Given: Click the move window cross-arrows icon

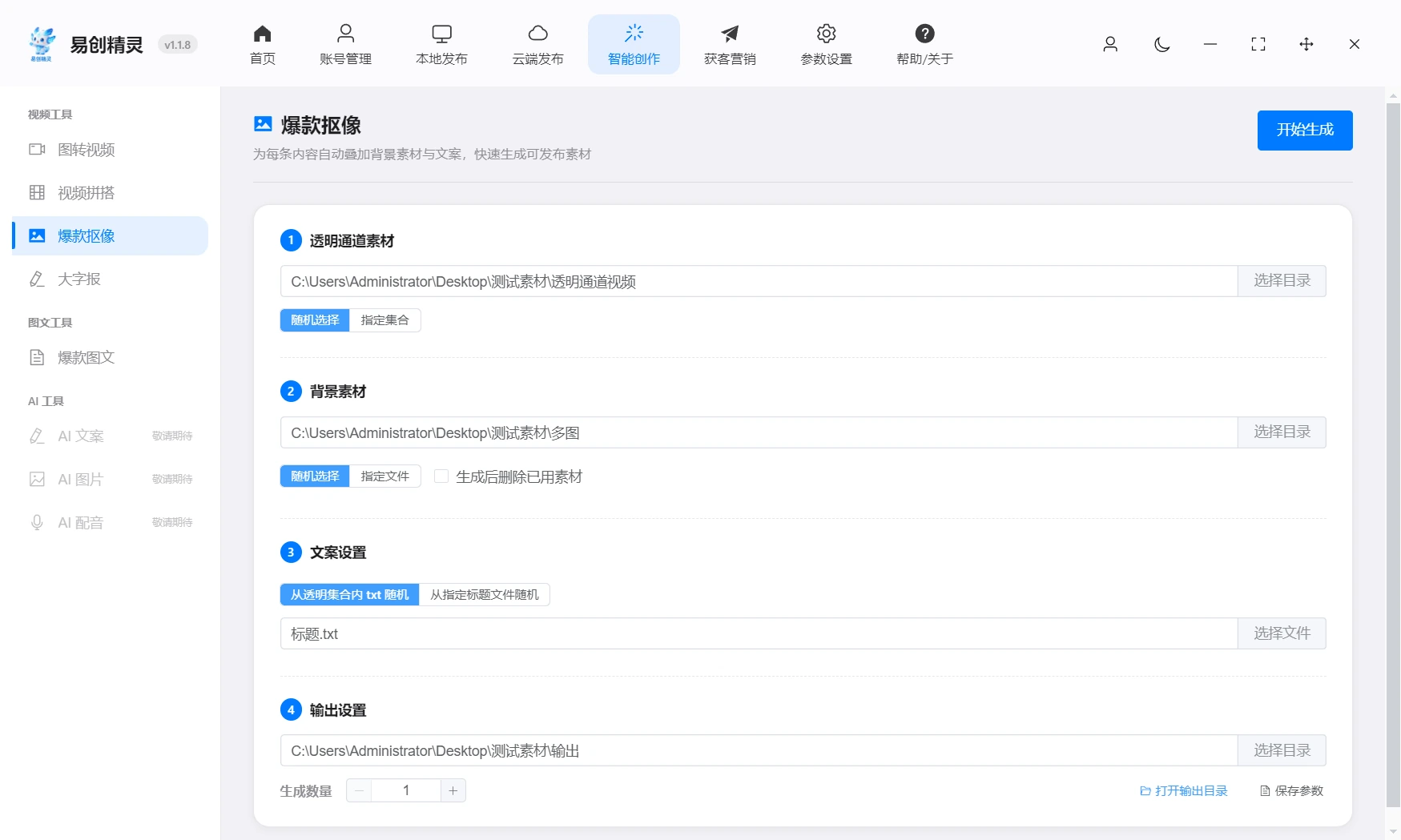Looking at the screenshot, I should (x=1306, y=44).
